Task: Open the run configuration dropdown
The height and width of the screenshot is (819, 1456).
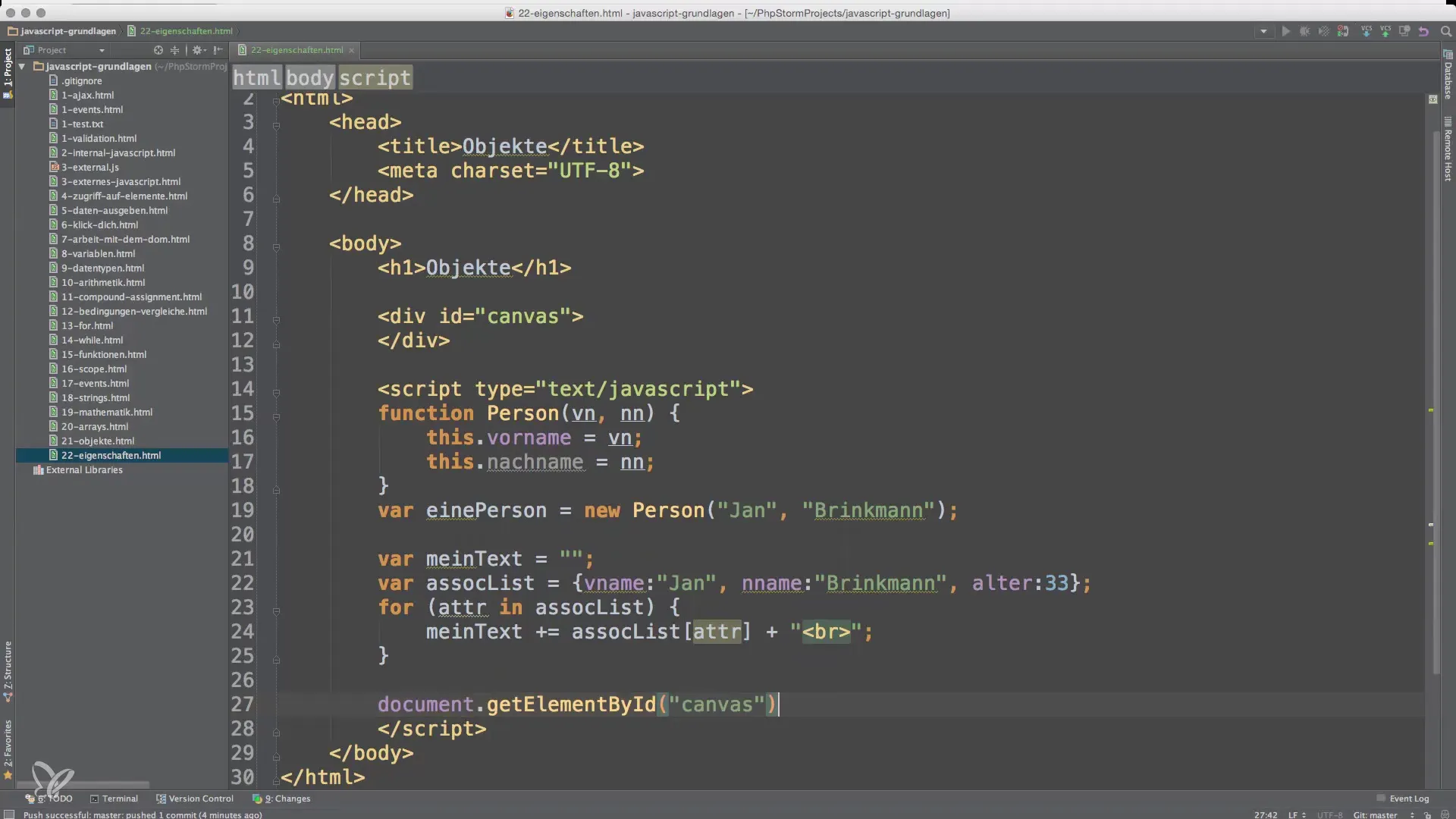Action: [1263, 31]
